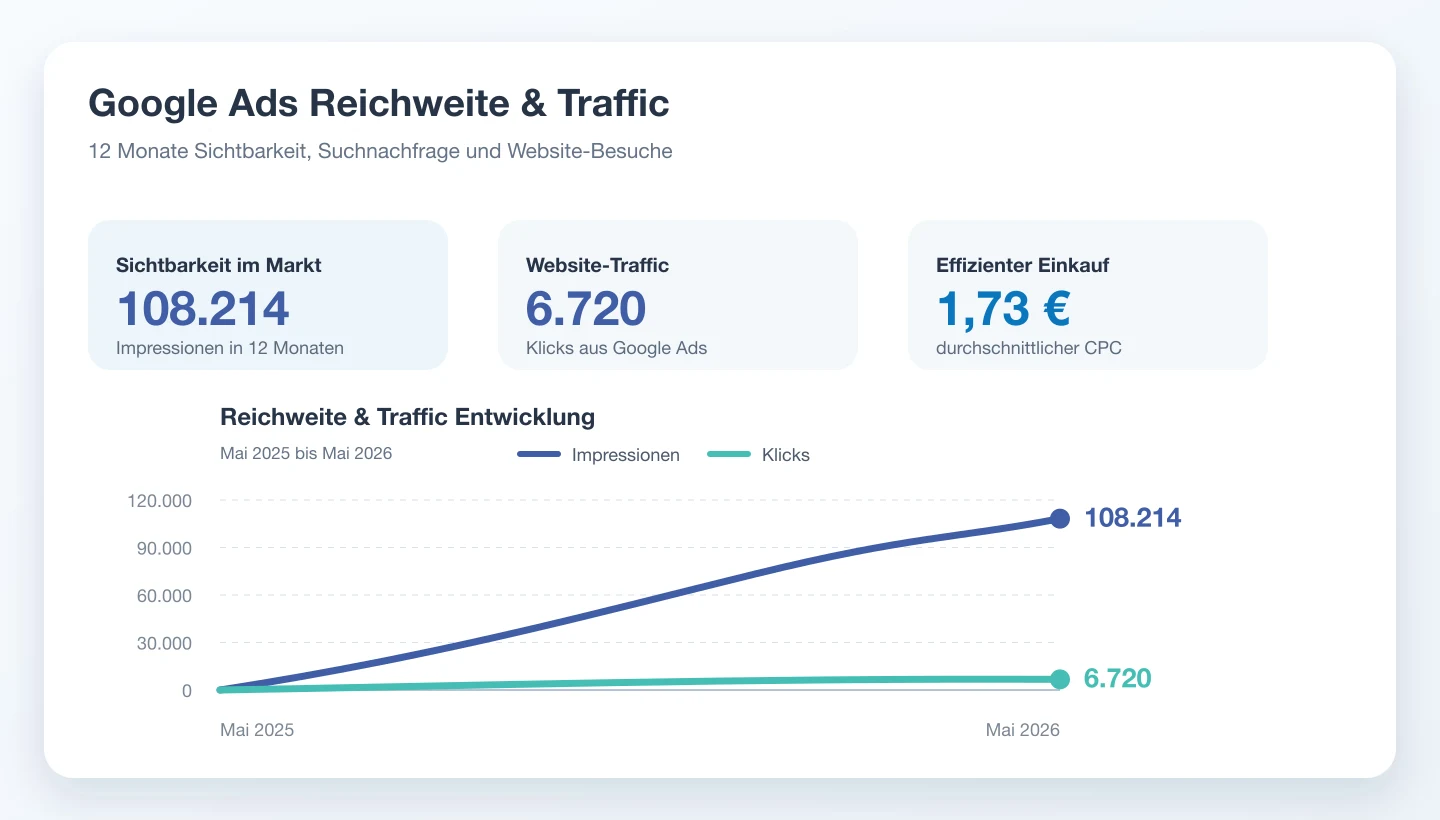This screenshot has width=1440, height=820.
Task: Click the heading Google Ads Reichweite & Traffic
Action: pyautogui.click(x=379, y=103)
